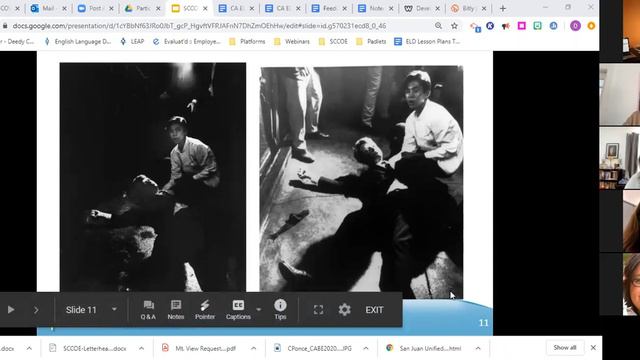Open SCCOE-Letterhea...docx download
Image resolution: width=640 pixels, height=360 pixels.
click(87, 348)
